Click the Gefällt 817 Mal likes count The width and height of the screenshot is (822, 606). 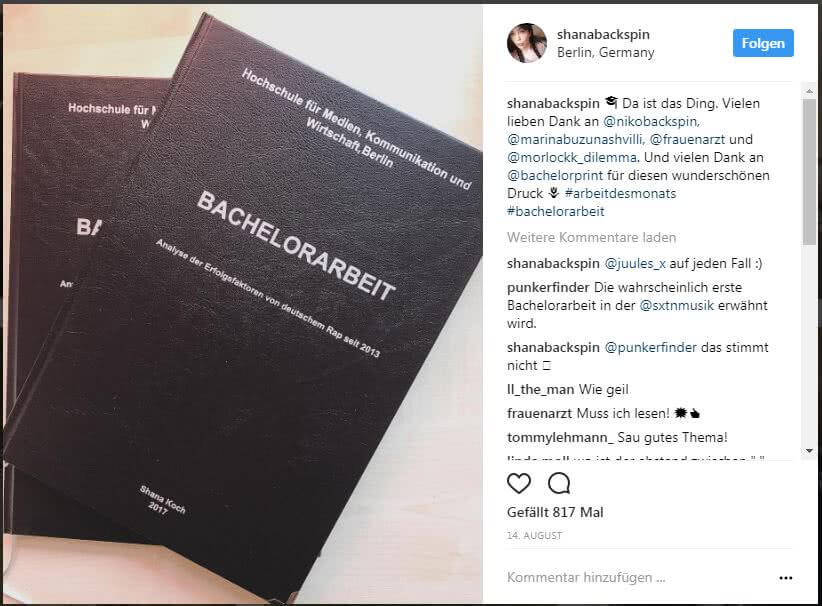555,512
